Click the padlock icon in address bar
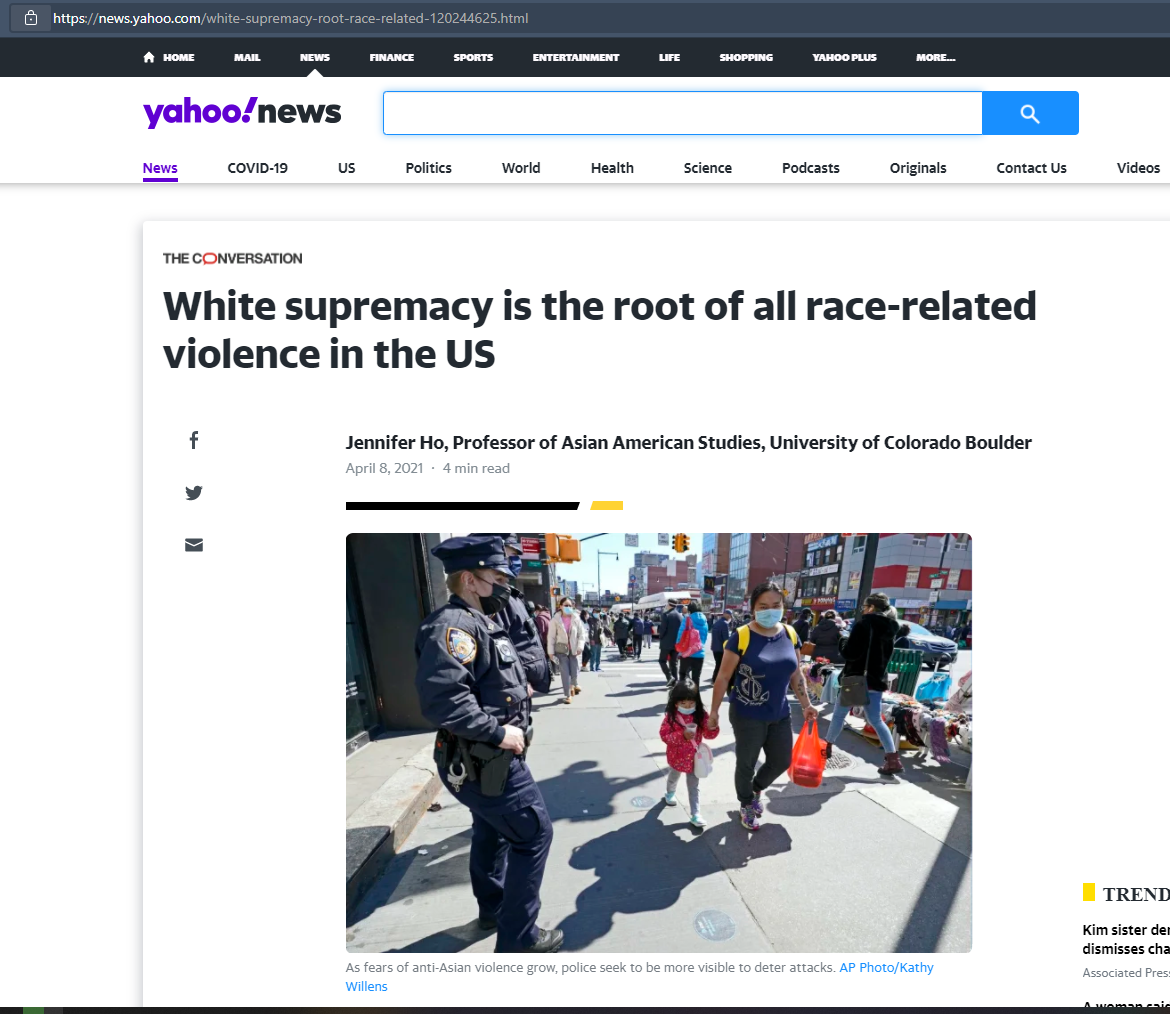The image size is (1170, 1014). point(31,18)
